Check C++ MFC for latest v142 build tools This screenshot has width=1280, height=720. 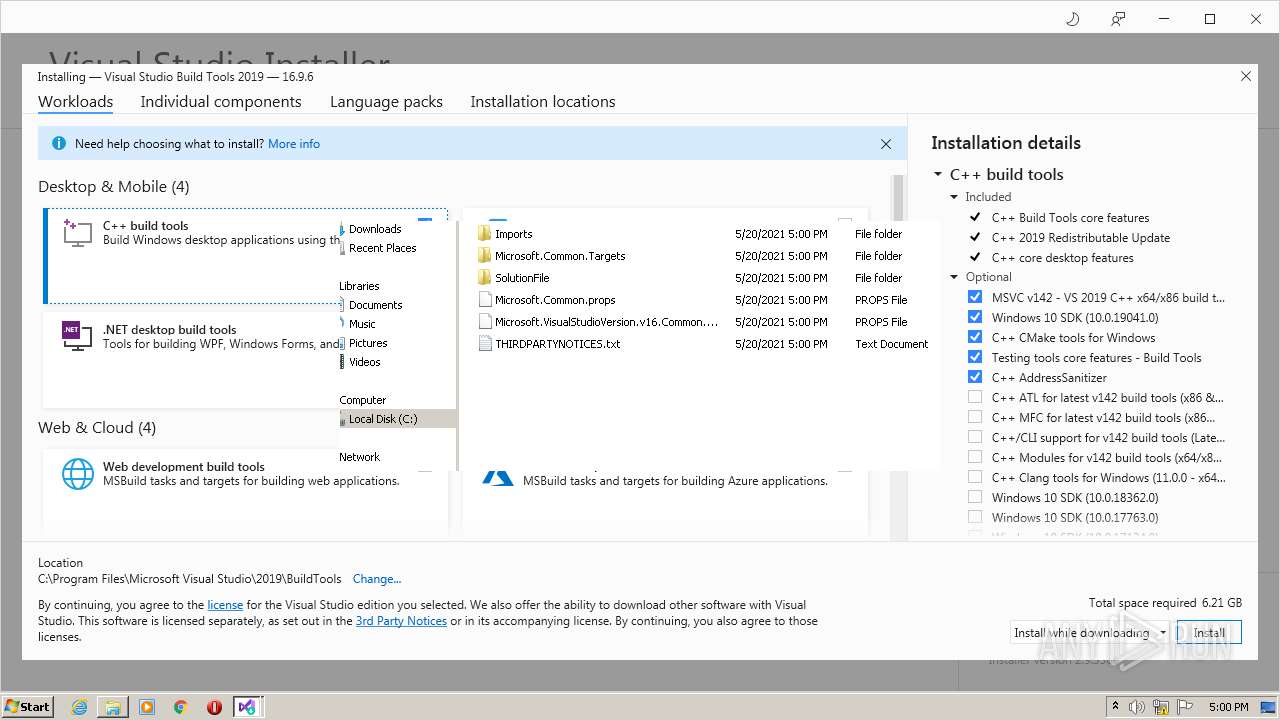pyautogui.click(x=975, y=417)
